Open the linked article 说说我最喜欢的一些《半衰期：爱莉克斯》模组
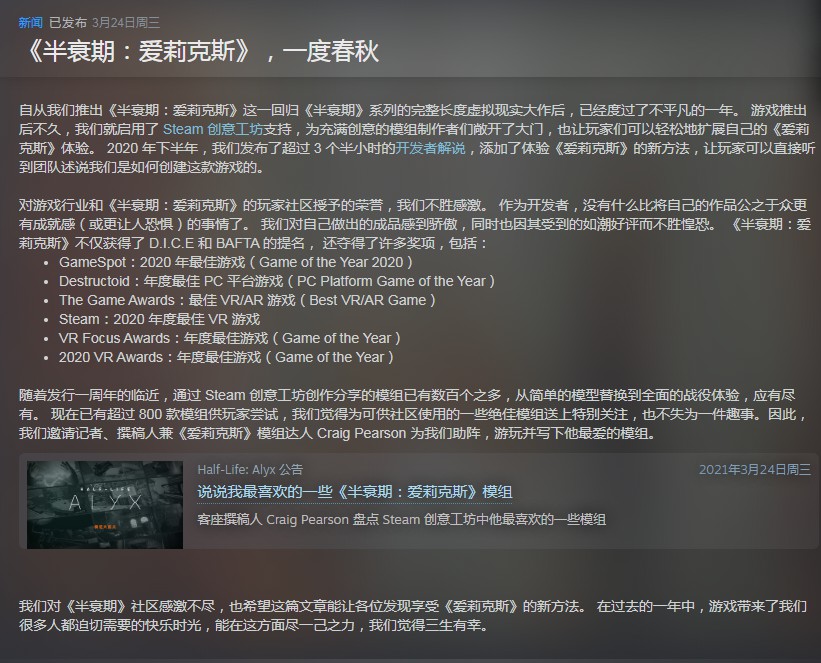Viewport: 821px width, 663px height. (x=354, y=492)
